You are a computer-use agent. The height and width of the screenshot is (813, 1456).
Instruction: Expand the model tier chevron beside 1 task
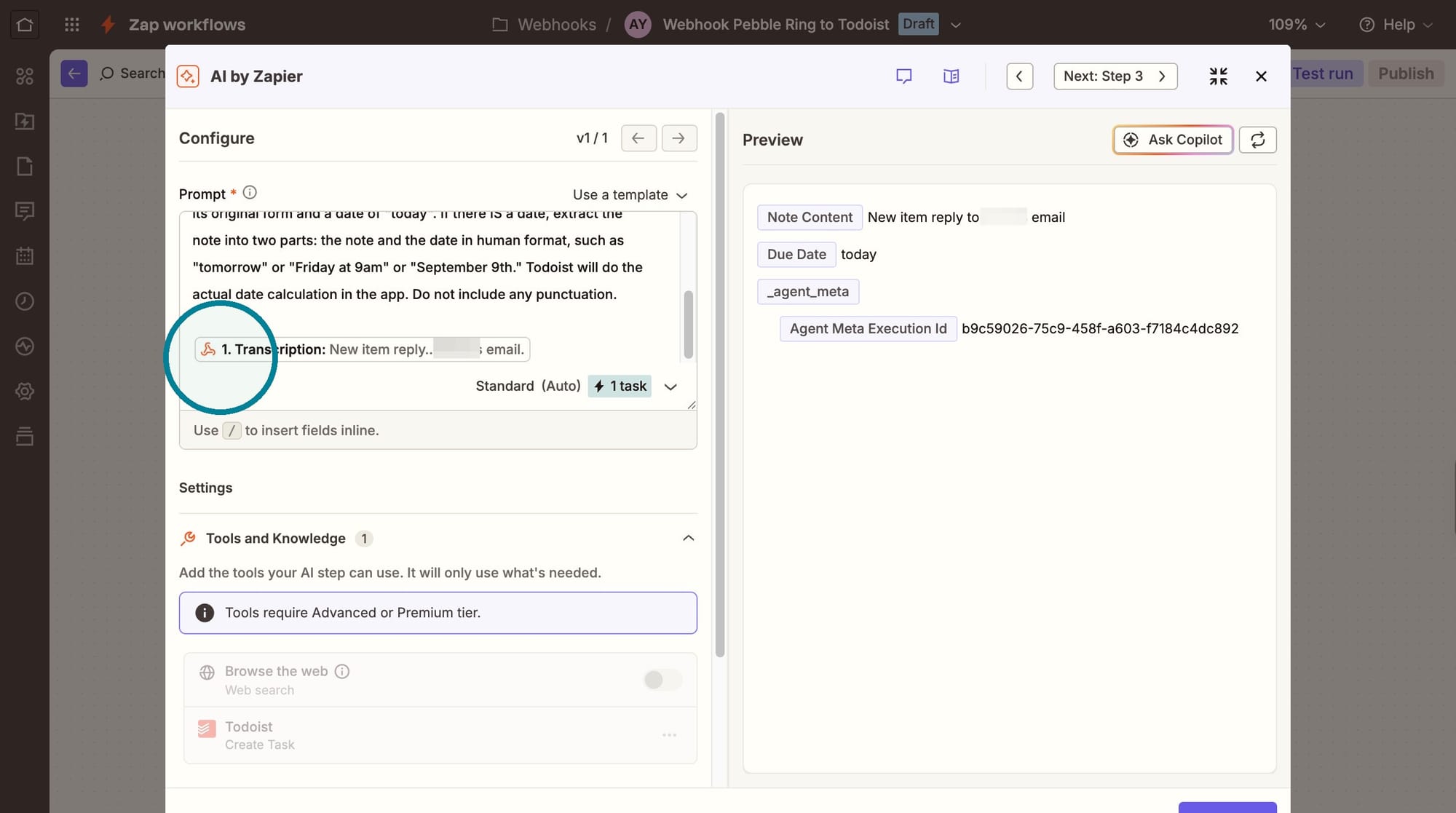[x=670, y=386]
